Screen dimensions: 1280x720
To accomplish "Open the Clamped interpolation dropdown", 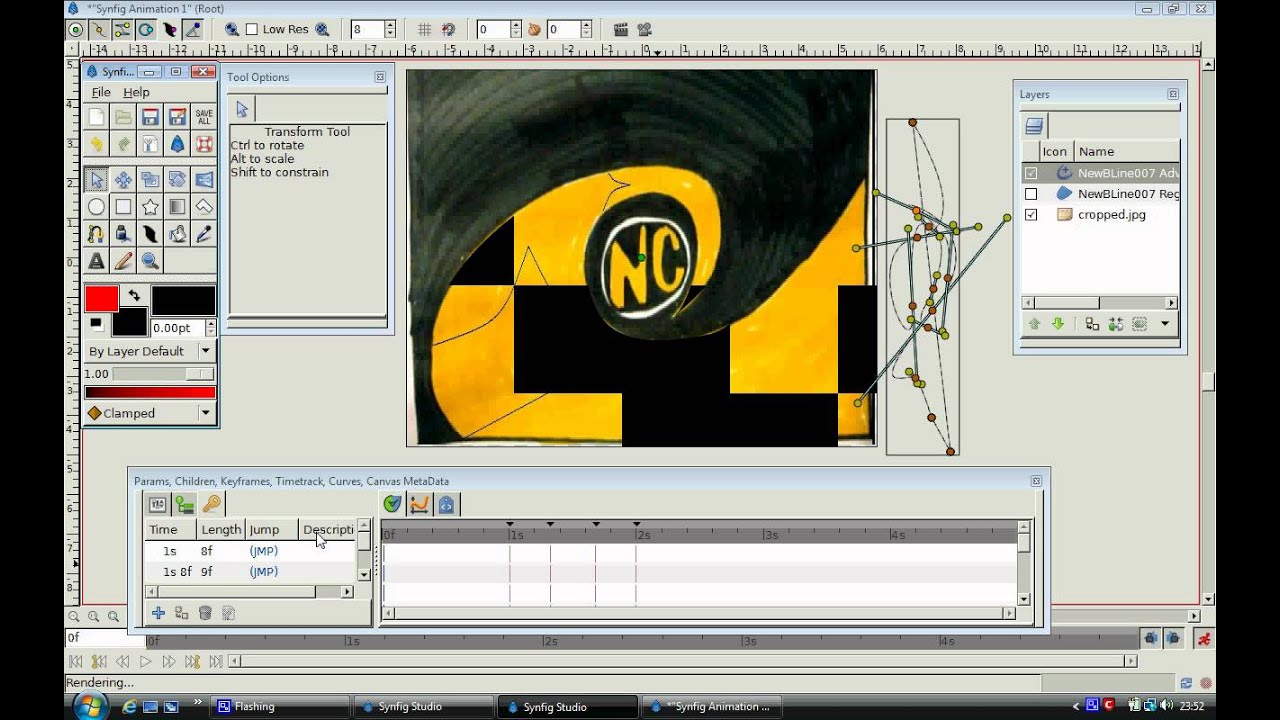I will (x=150, y=413).
